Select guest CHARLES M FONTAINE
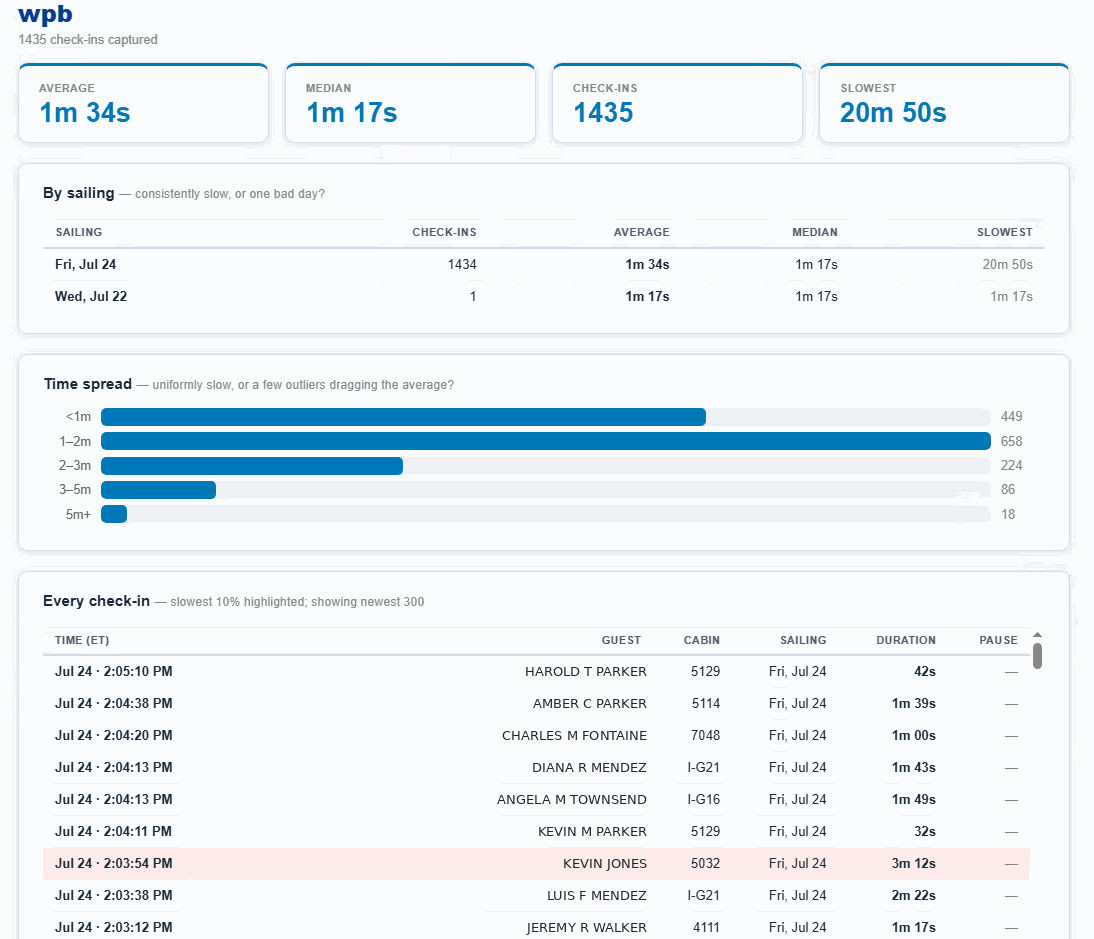Image resolution: width=1094 pixels, height=939 pixels. tap(574, 736)
